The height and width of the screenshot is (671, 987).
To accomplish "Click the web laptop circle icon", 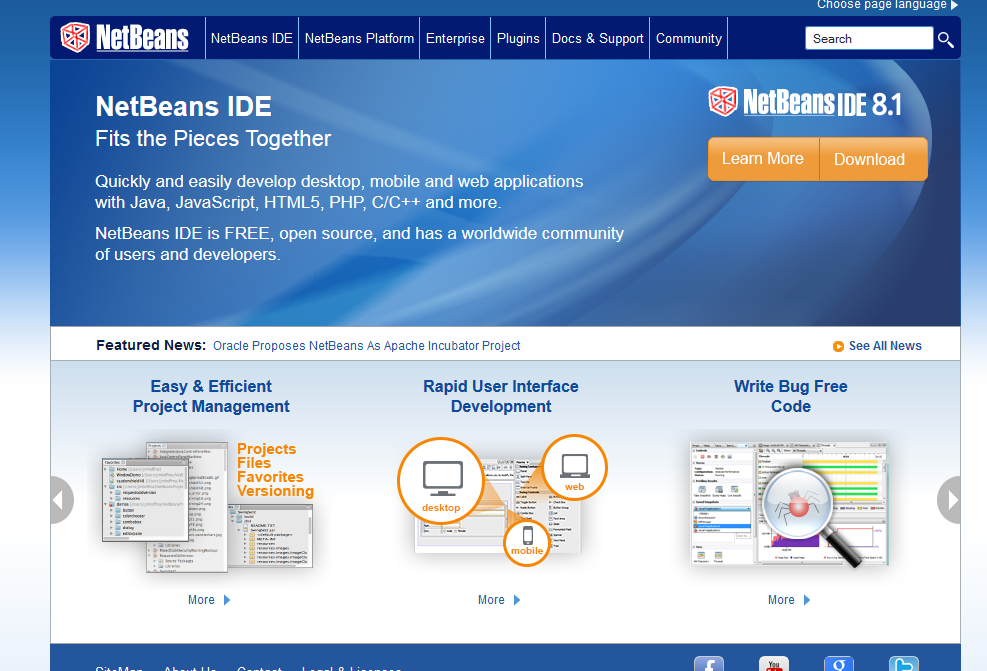I will tap(574, 468).
